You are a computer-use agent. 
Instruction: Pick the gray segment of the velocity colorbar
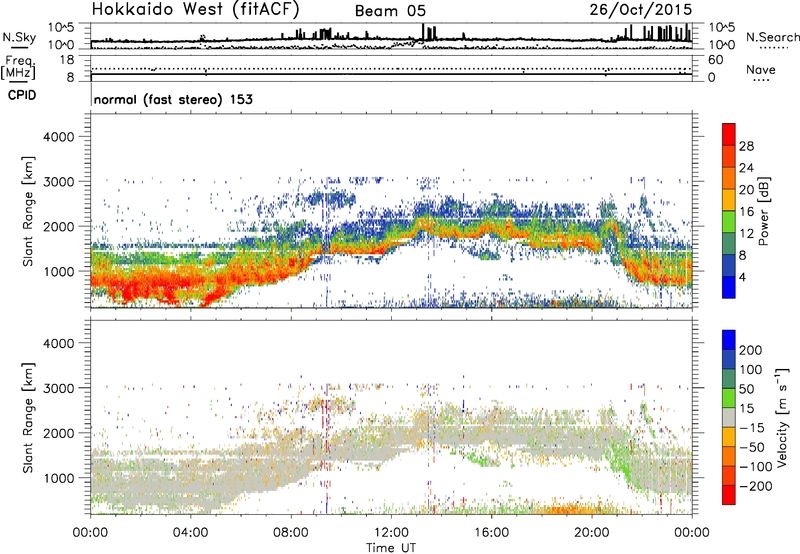tap(729, 418)
